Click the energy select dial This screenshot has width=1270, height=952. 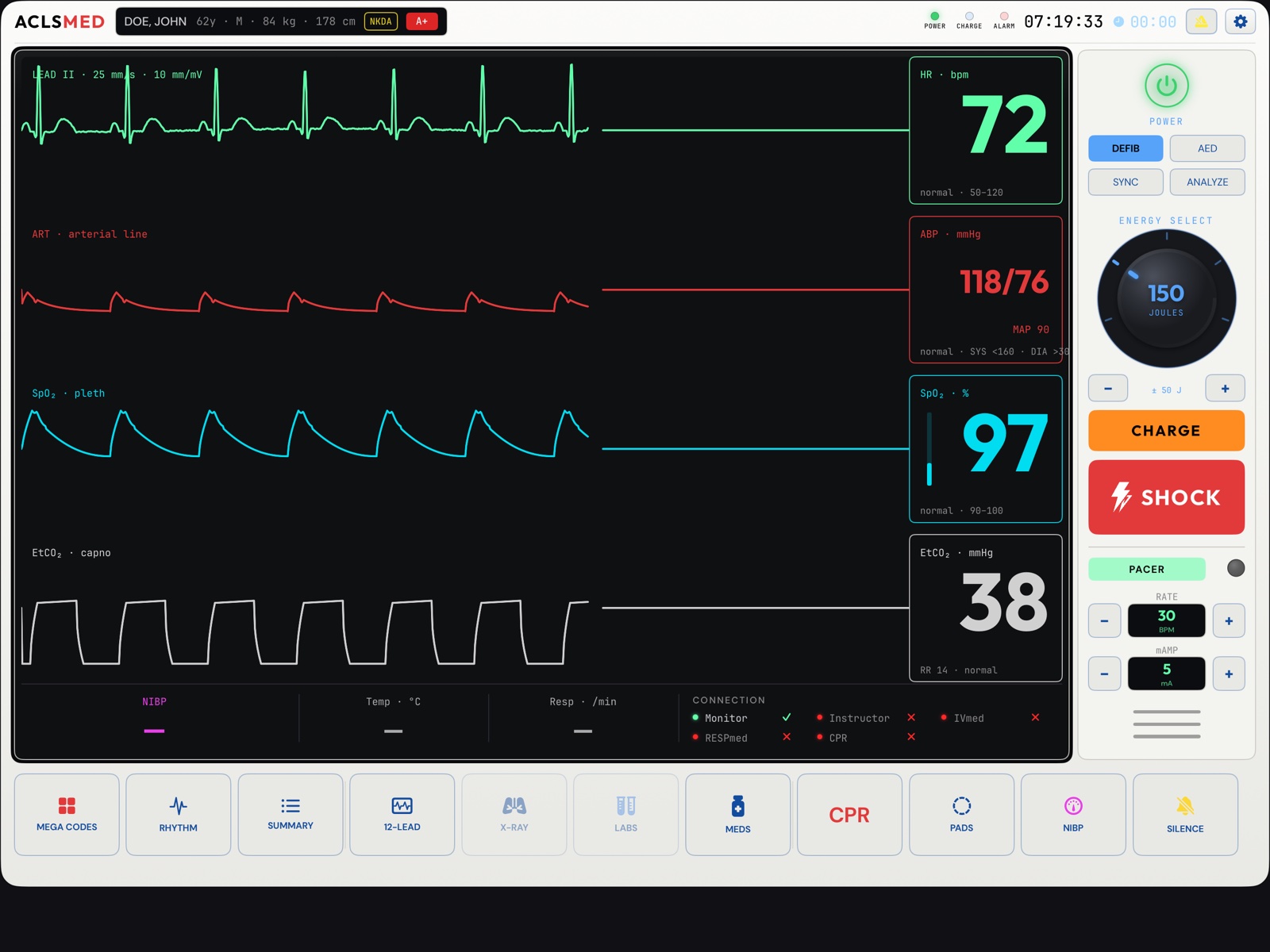tap(1167, 299)
